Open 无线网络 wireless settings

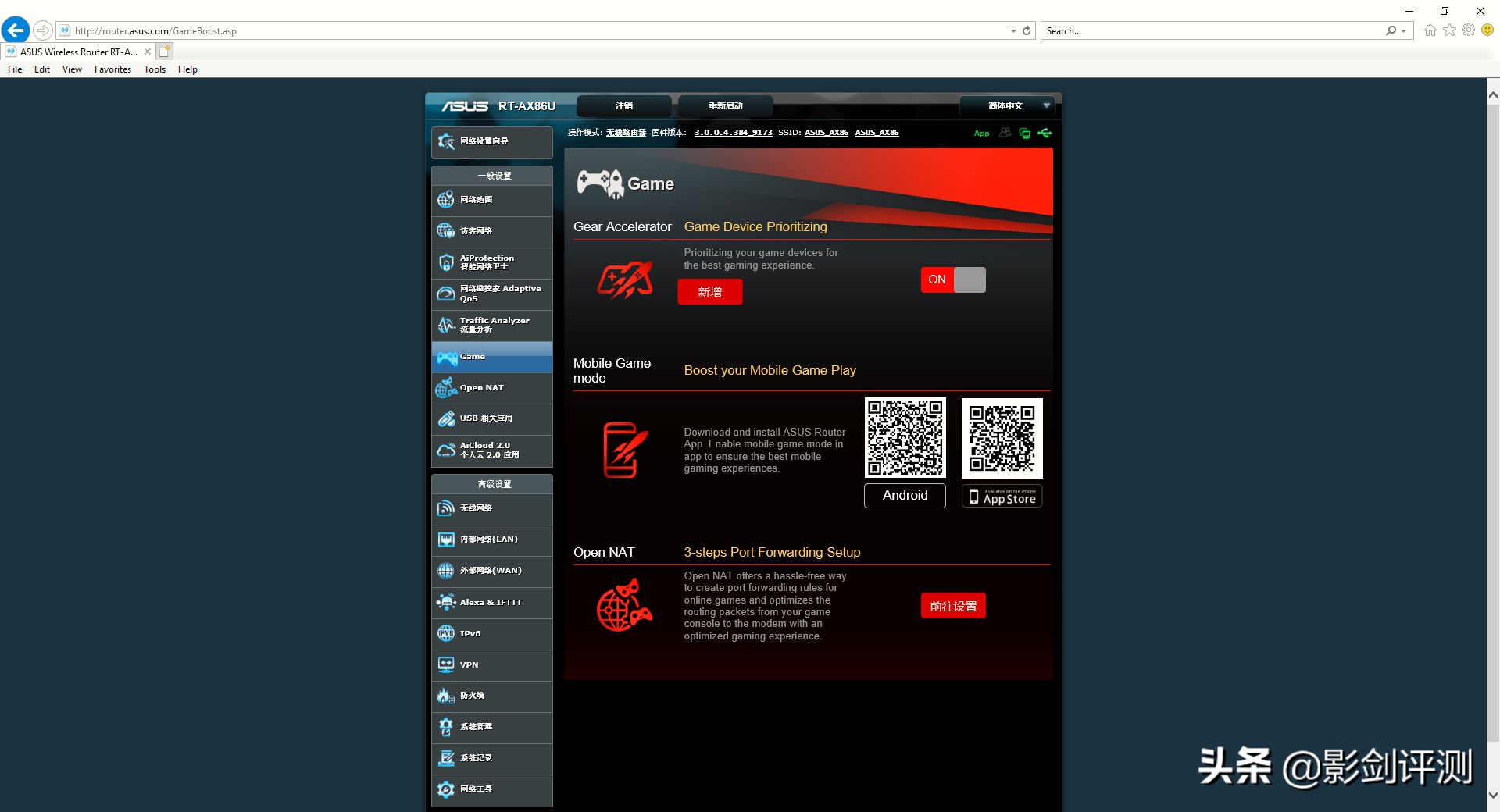tap(491, 508)
